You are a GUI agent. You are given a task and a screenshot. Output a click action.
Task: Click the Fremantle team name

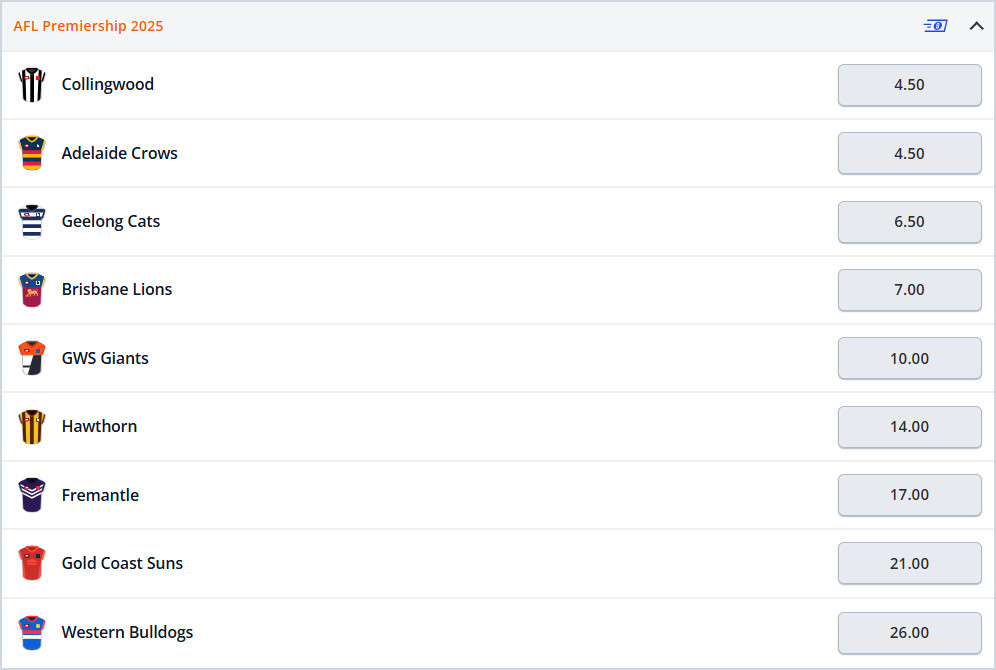[100, 495]
